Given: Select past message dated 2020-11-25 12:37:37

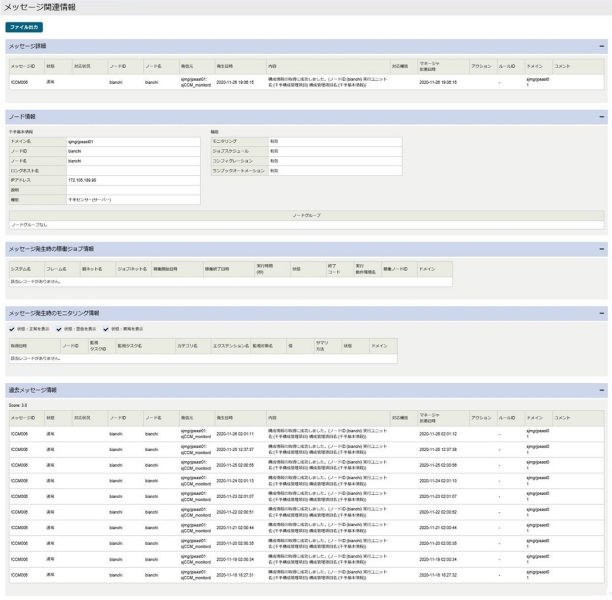Looking at the screenshot, I should (307, 450).
